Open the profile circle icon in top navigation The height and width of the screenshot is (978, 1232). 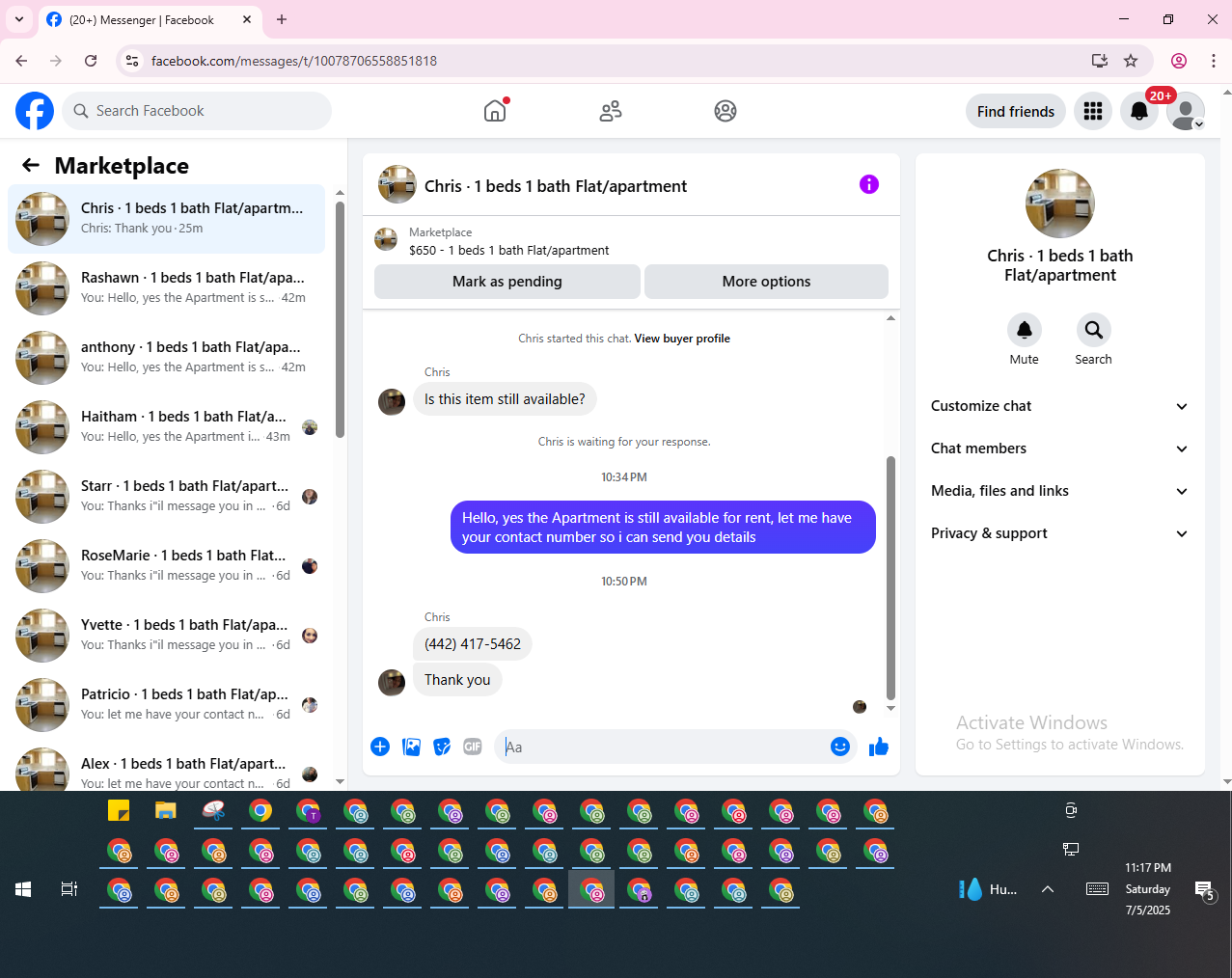pyautogui.click(x=726, y=111)
